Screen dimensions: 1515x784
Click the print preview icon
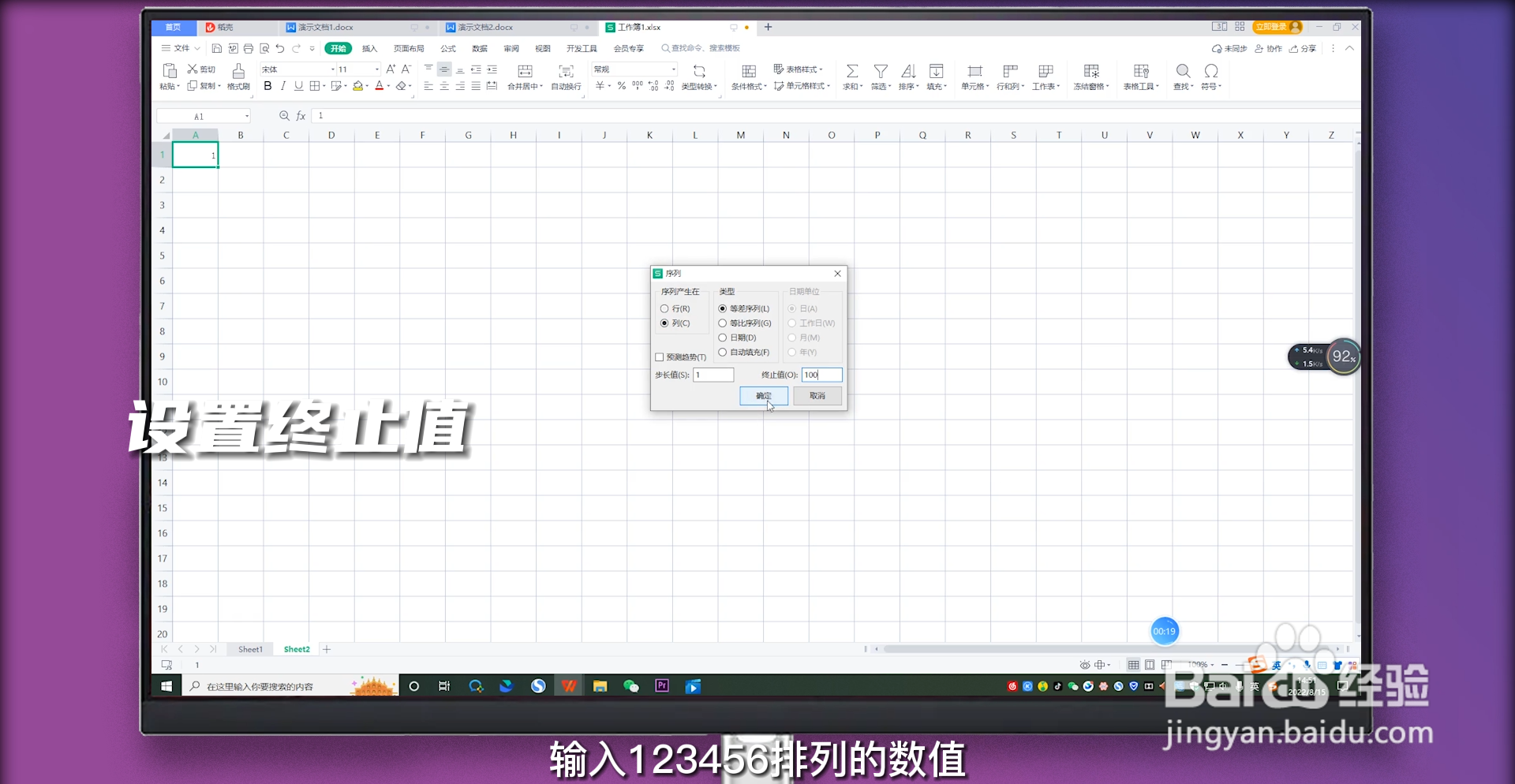[264, 48]
